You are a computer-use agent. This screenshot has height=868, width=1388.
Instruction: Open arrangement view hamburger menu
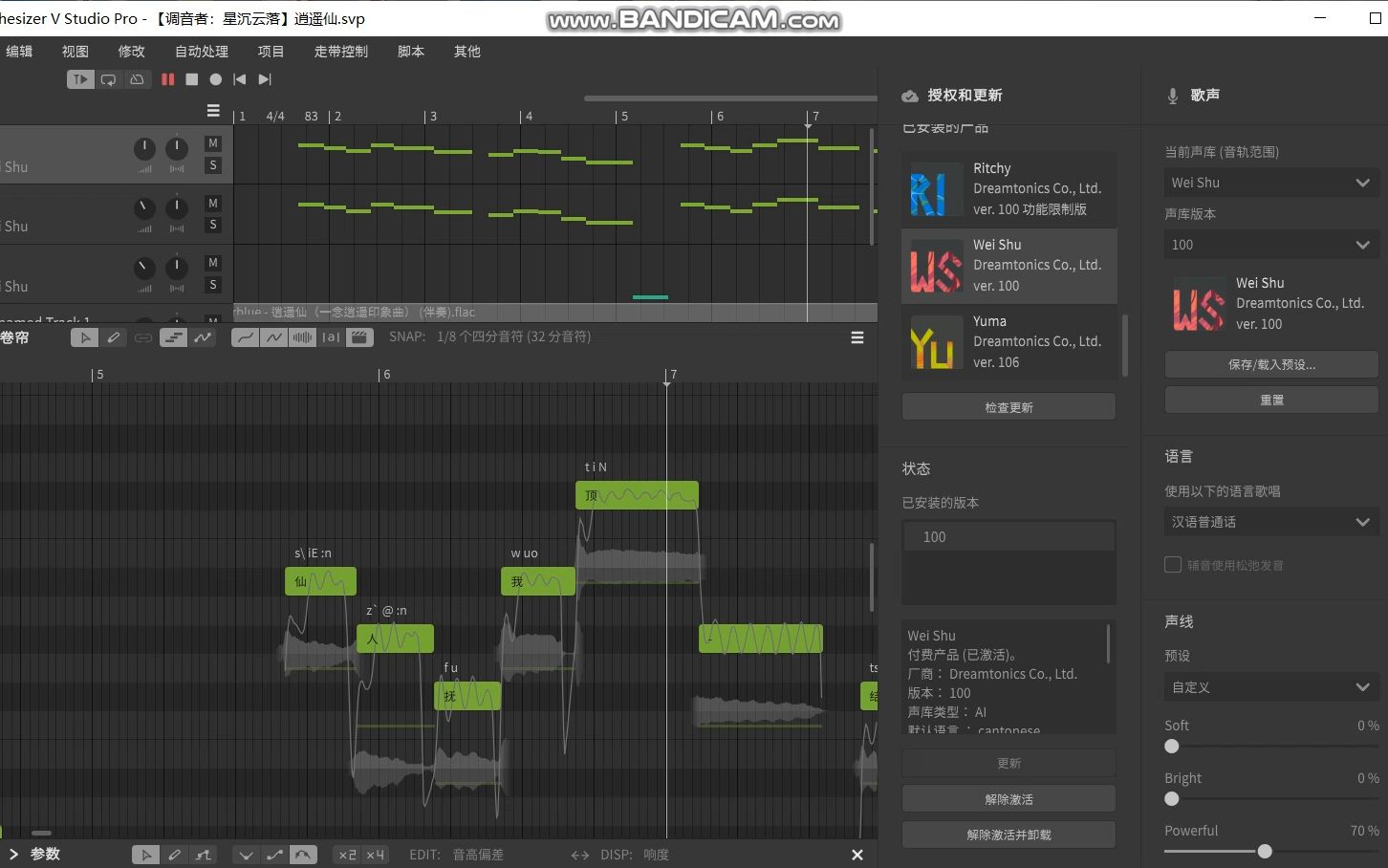tap(213, 111)
